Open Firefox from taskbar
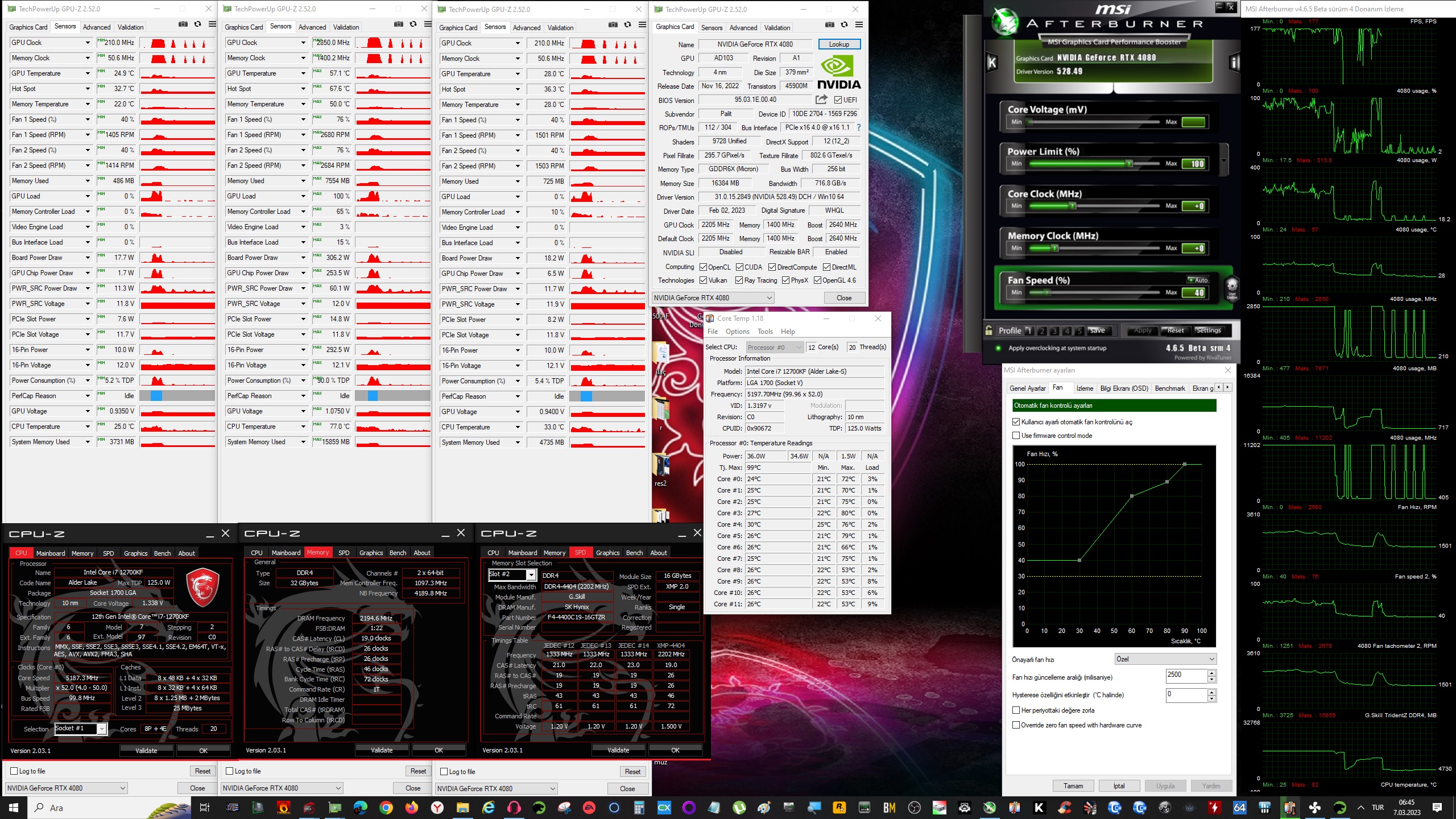 [412, 808]
